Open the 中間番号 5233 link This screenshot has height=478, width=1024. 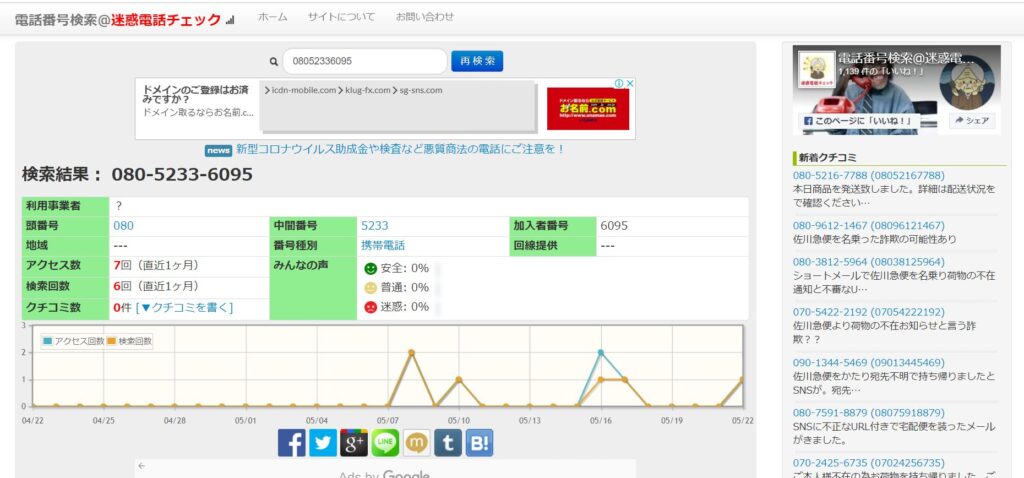pyautogui.click(x=374, y=226)
